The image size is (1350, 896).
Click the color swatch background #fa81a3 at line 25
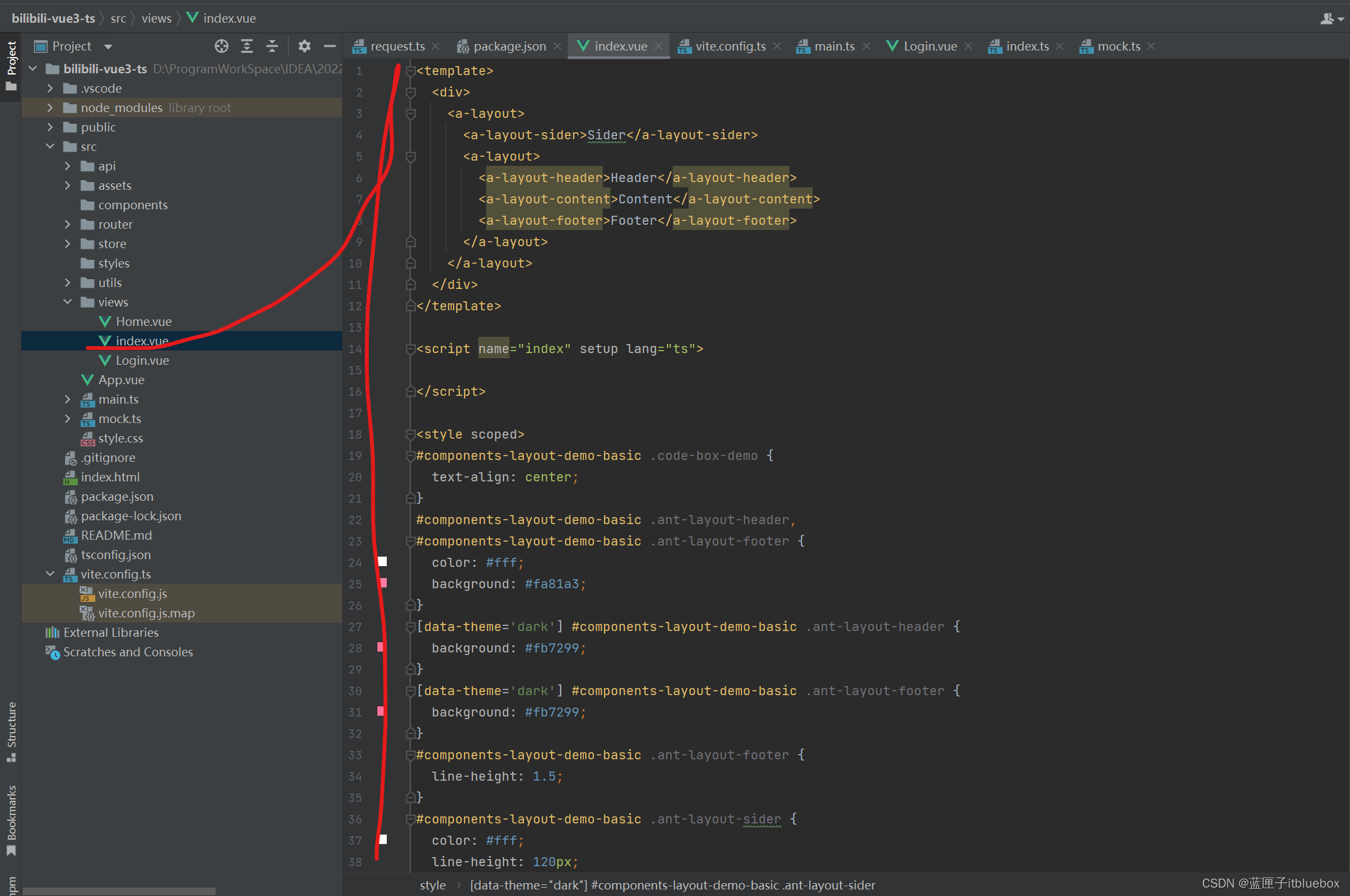[382, 582]
